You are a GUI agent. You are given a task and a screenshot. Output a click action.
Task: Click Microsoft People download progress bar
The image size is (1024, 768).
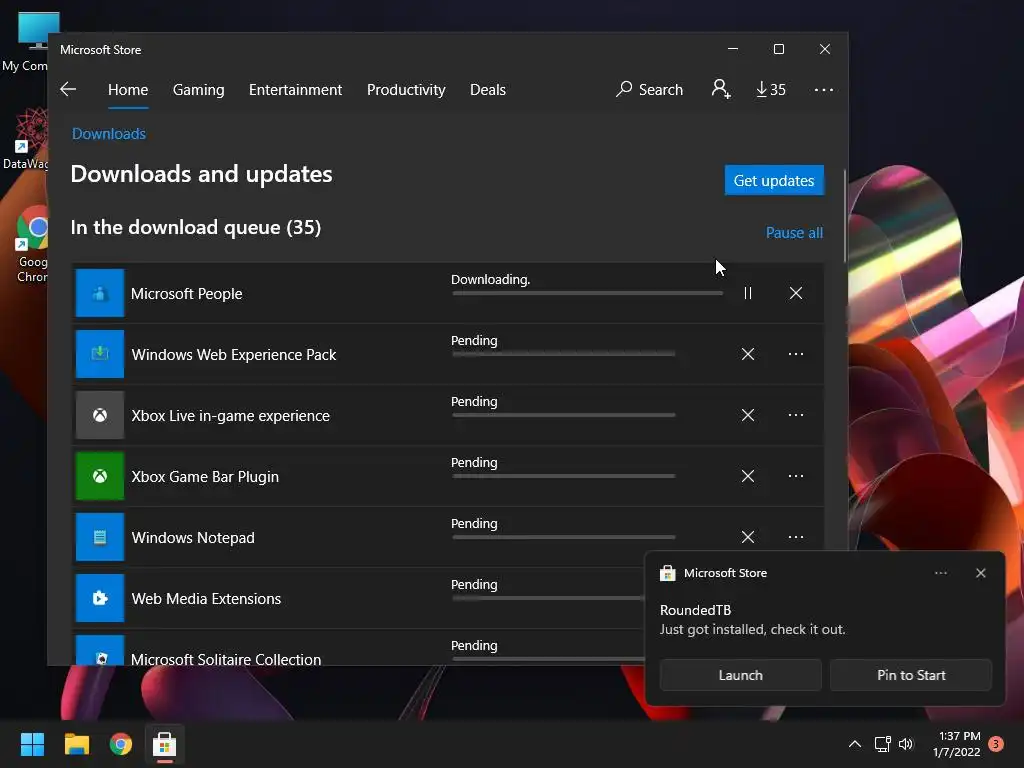(587, 293)
